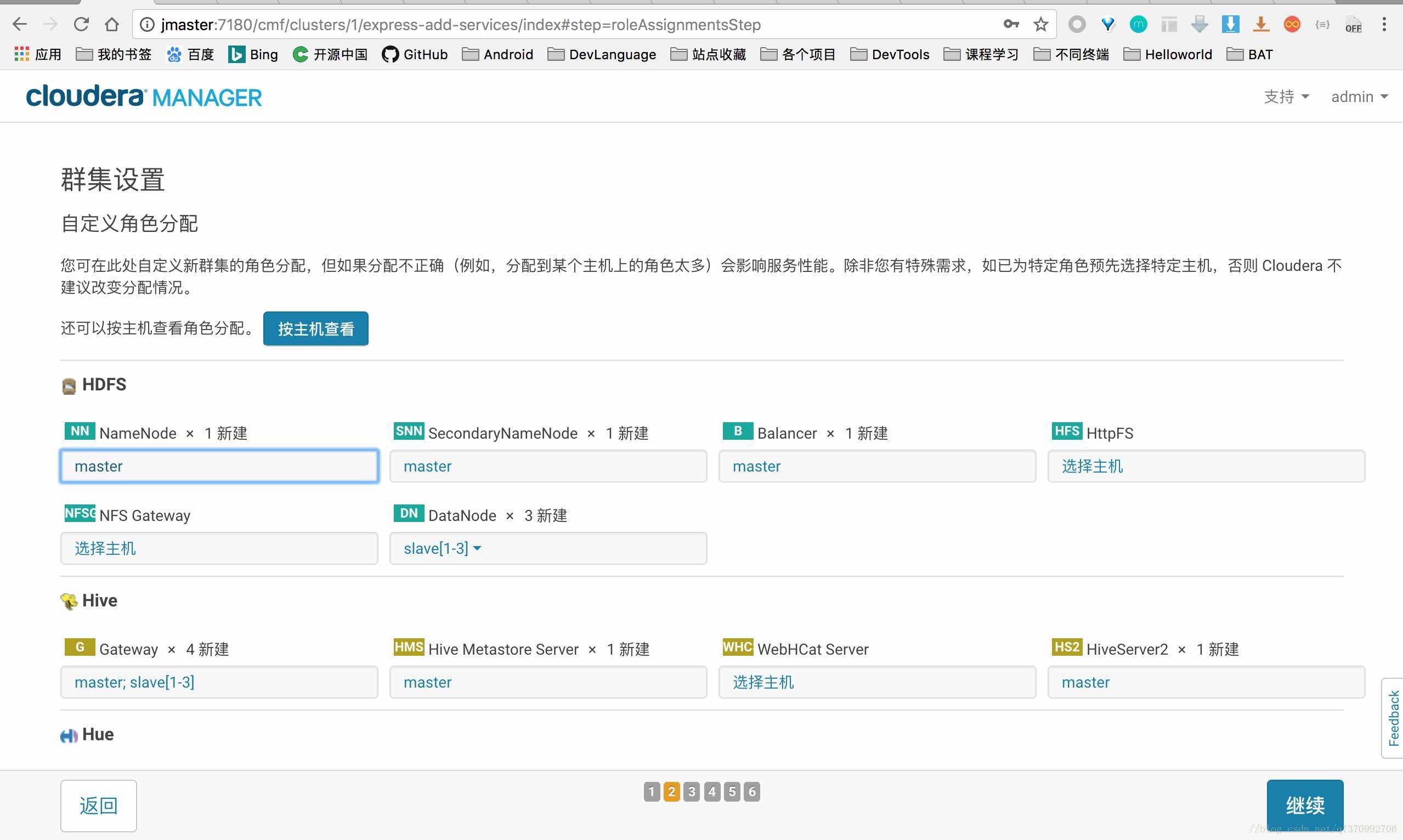This screenshot has height=840, width=1403.
Task: Click the WHC WebHCat Server badge
Action: pos(738,647)
